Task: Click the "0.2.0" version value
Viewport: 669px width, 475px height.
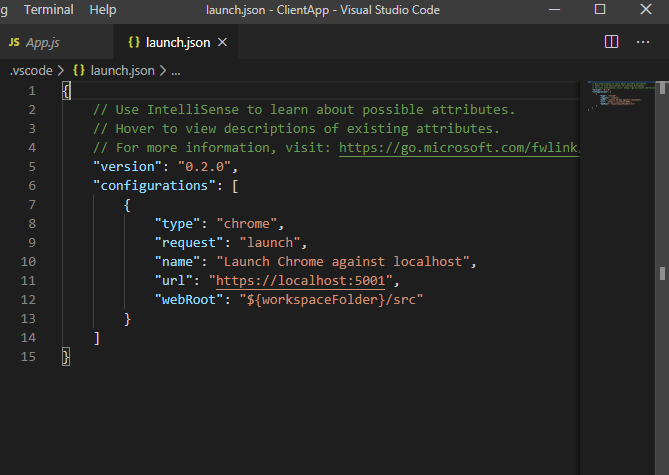Action: tap(204, 166)
